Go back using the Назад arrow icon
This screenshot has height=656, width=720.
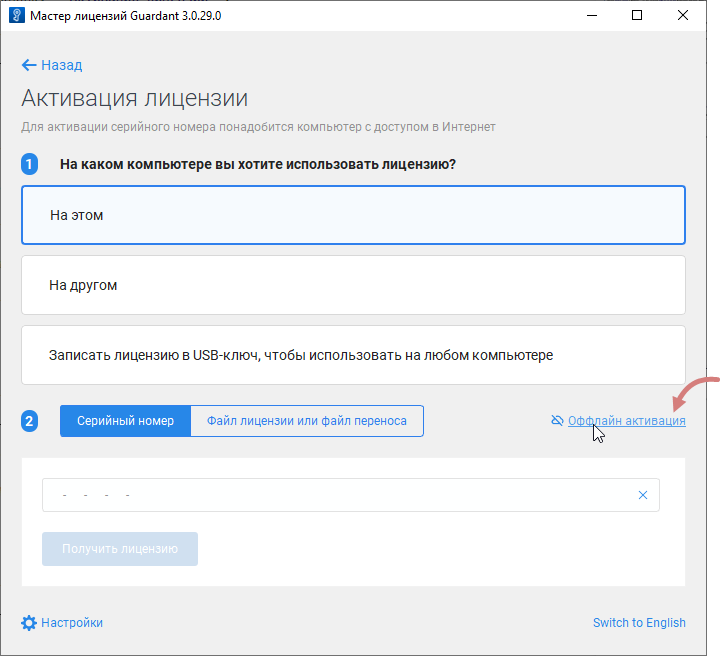coord(29,65)
